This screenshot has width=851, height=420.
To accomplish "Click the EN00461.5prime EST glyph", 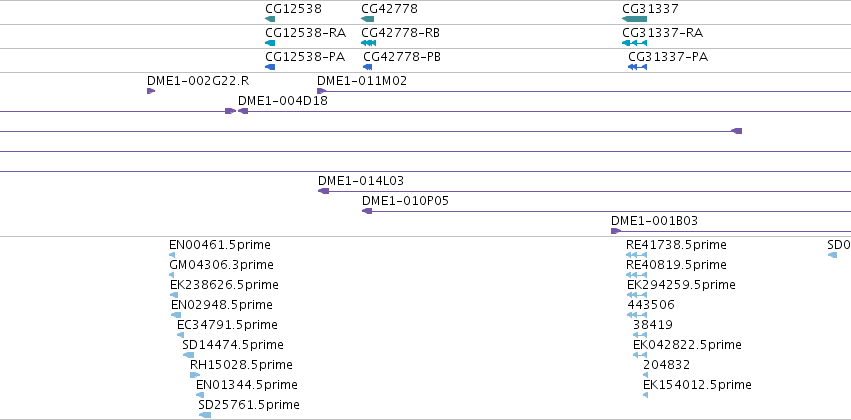I will click(172, 255).
